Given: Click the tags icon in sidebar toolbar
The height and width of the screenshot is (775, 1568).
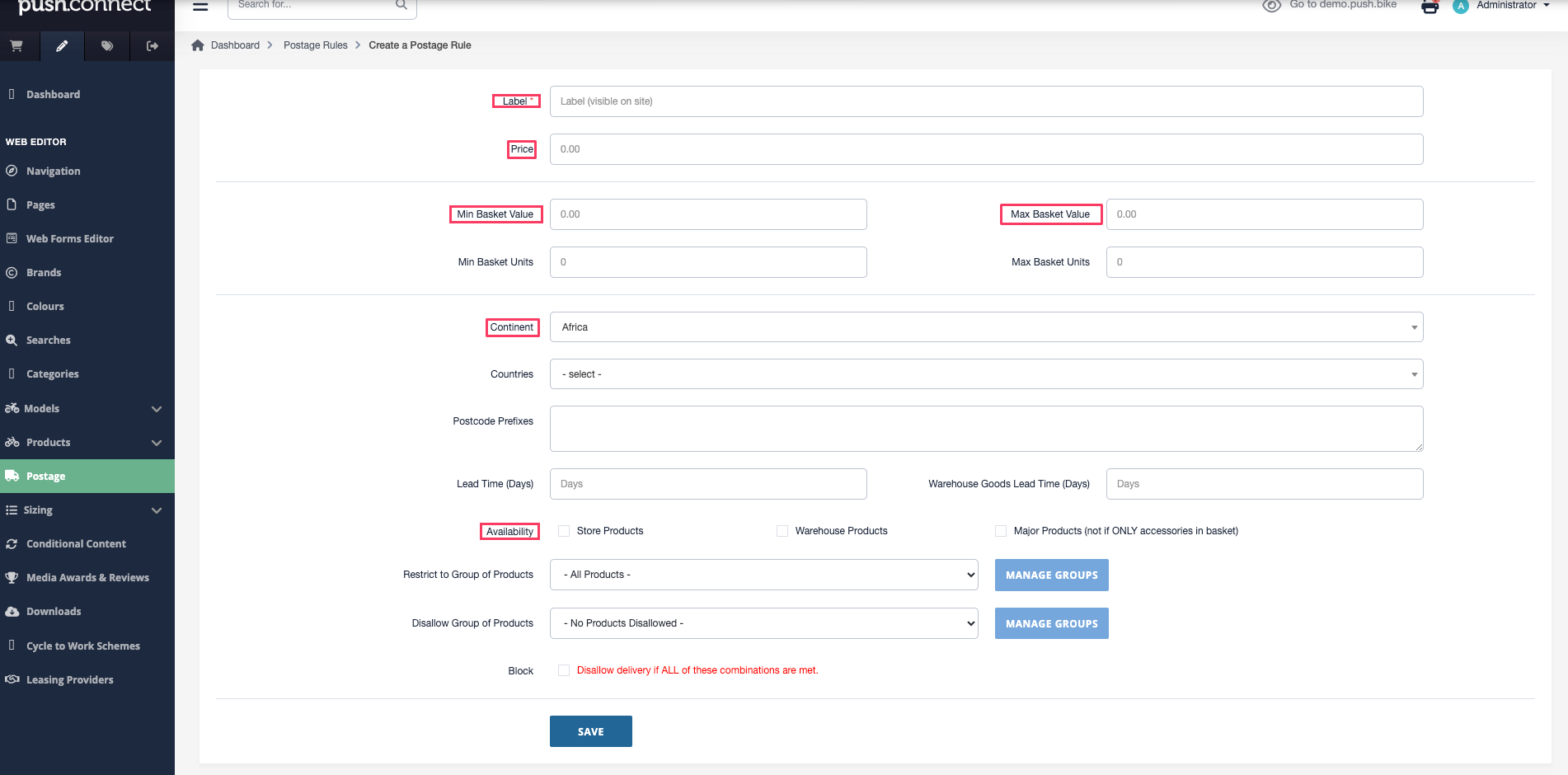Looking at the screenshot, I should click(x=107, y=46).
